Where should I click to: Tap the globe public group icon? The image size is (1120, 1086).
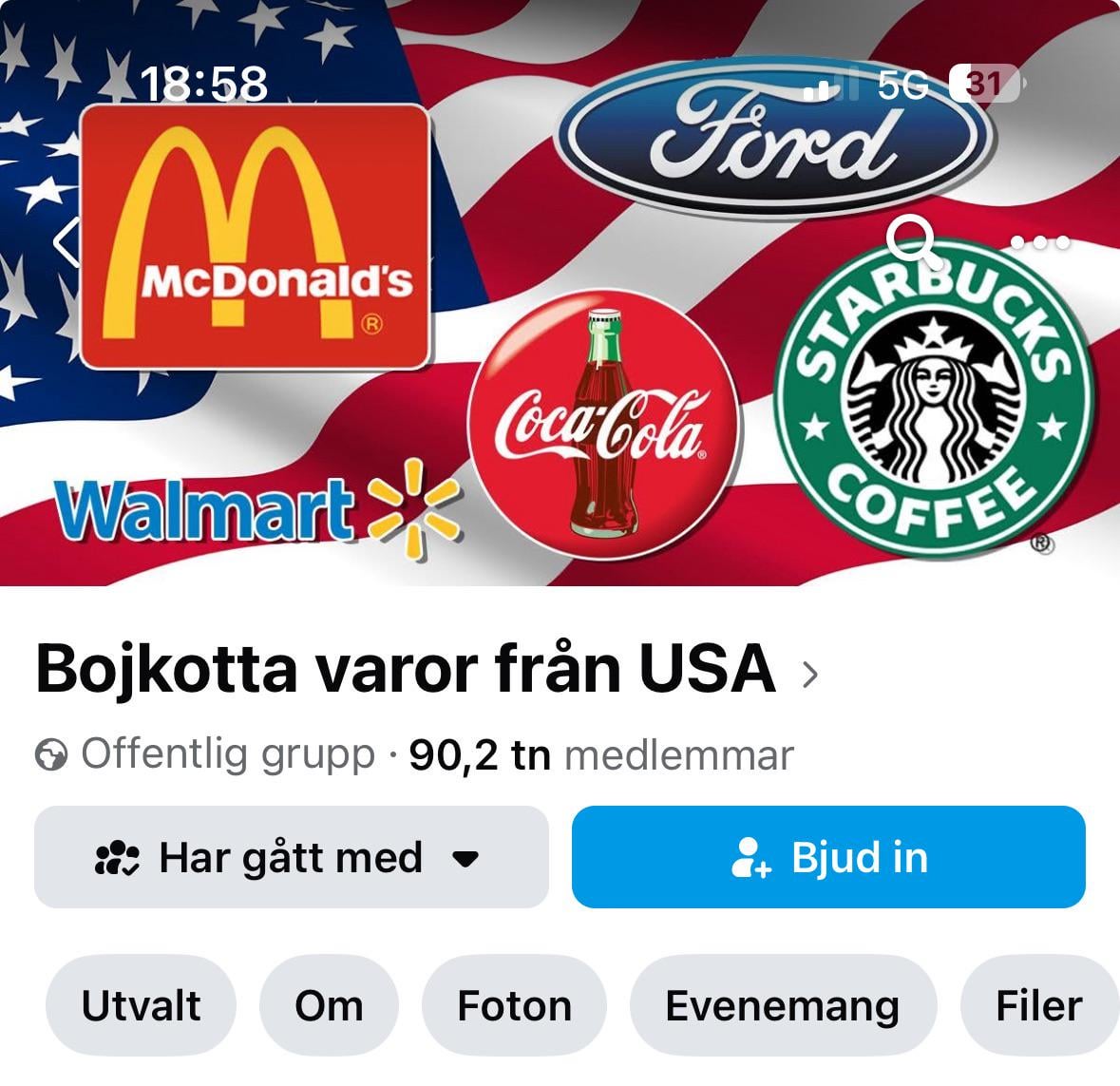point(51,755)
